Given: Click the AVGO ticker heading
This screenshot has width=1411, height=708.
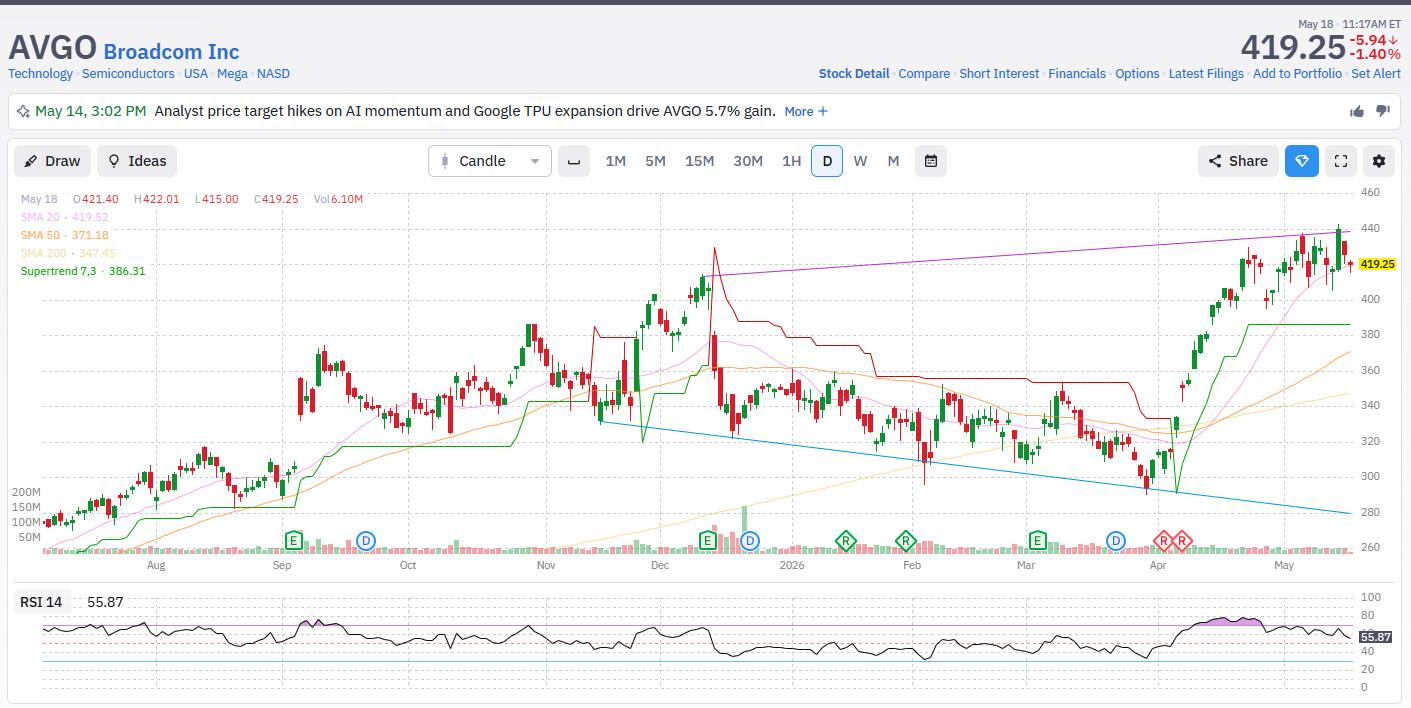Looking at the screenshot, I should coord(53,48).
